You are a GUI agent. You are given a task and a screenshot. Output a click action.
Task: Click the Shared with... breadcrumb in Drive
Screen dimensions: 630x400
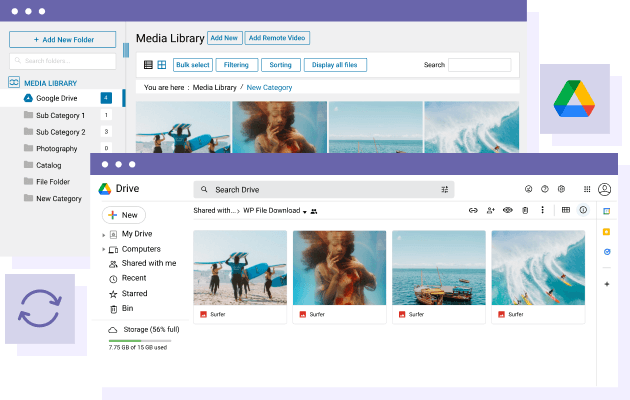pos(214,210)
